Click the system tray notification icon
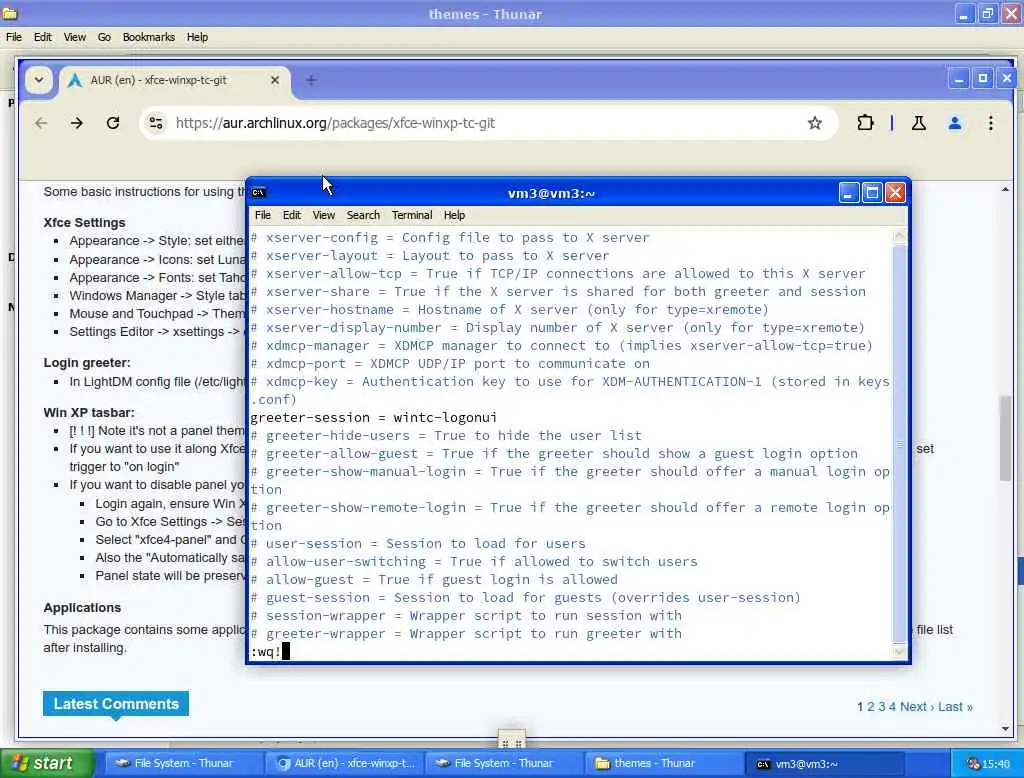This screenshot has width=1024, height=778. (972, 764)
